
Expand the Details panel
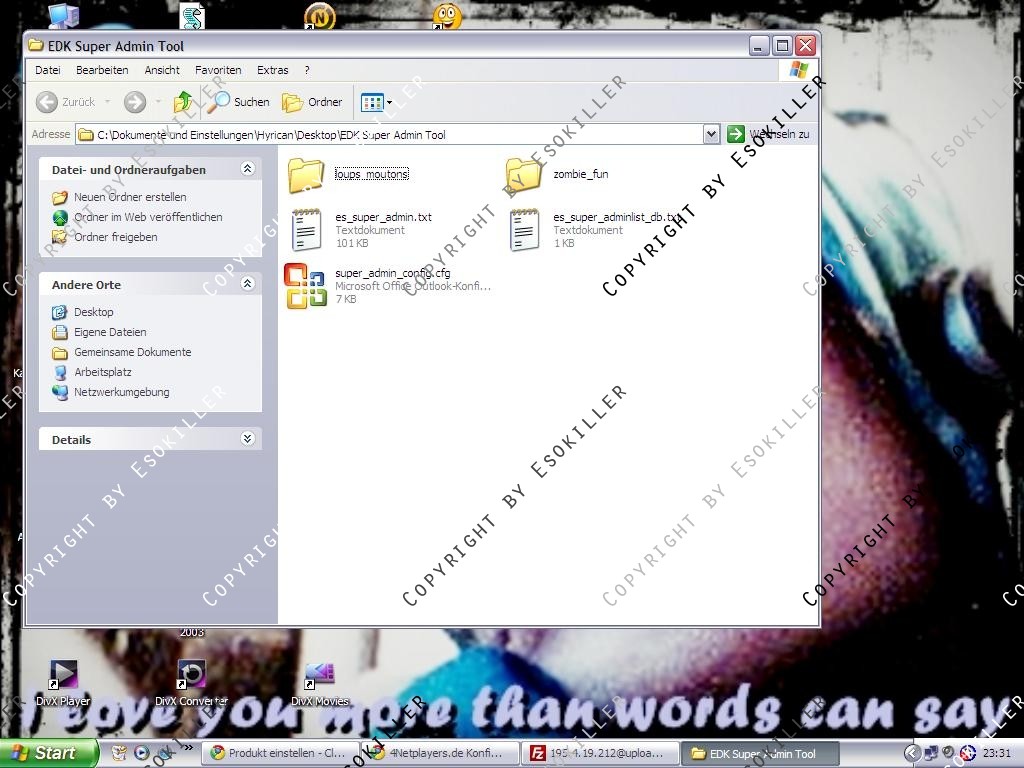(247, 439)
